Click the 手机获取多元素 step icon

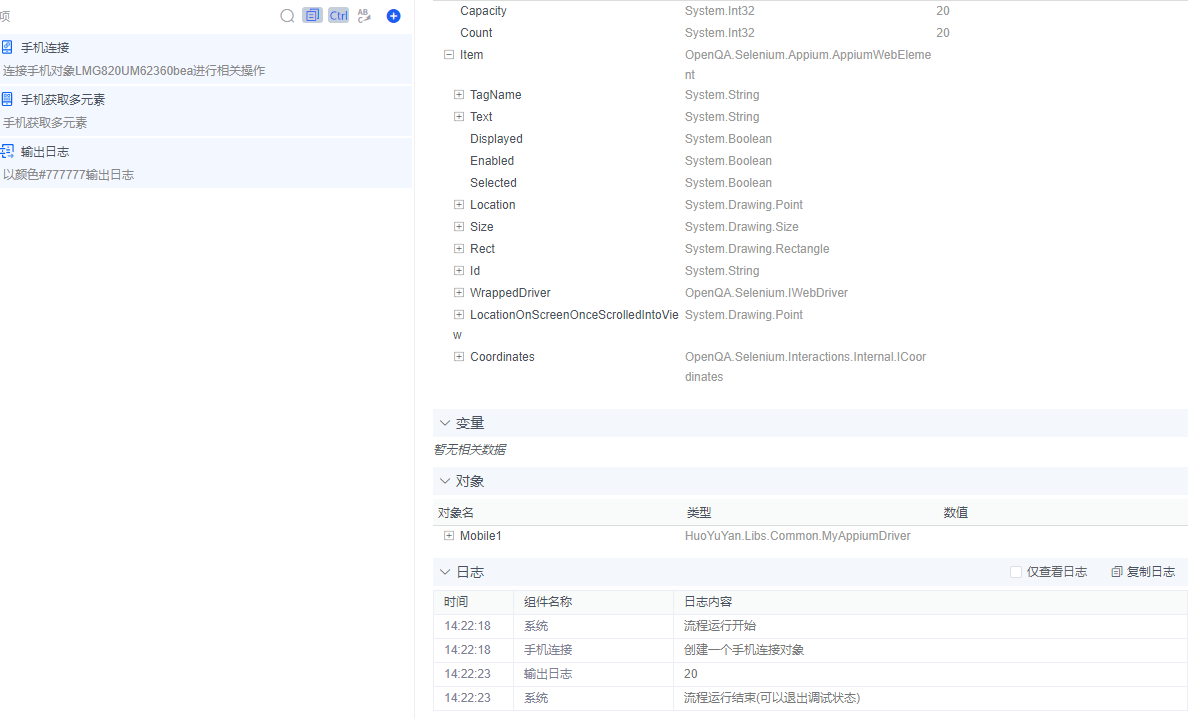(x=8, y=99)
